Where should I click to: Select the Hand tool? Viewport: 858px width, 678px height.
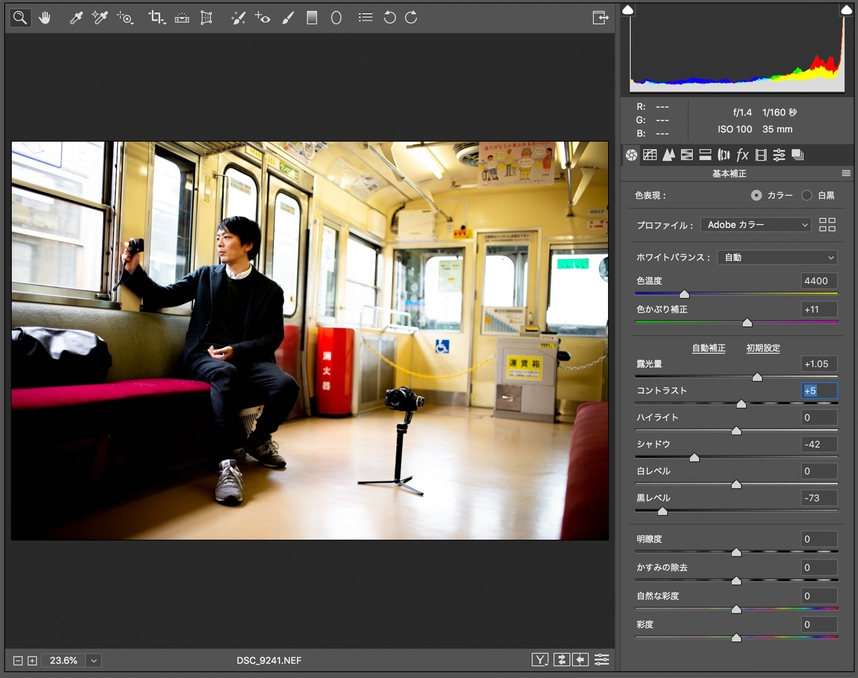click(x=45, y=18)
